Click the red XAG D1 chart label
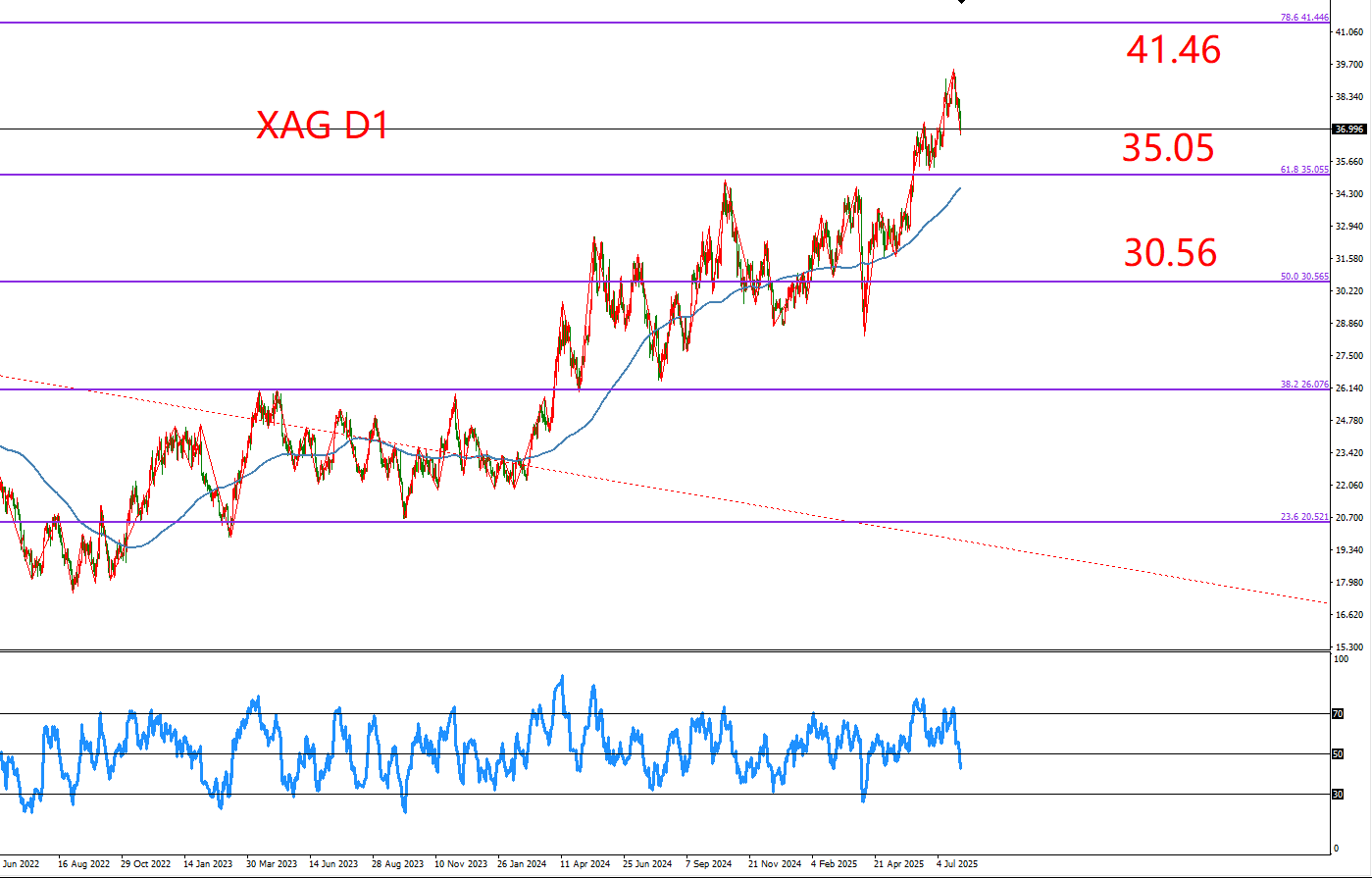 (x=322, y=126)
